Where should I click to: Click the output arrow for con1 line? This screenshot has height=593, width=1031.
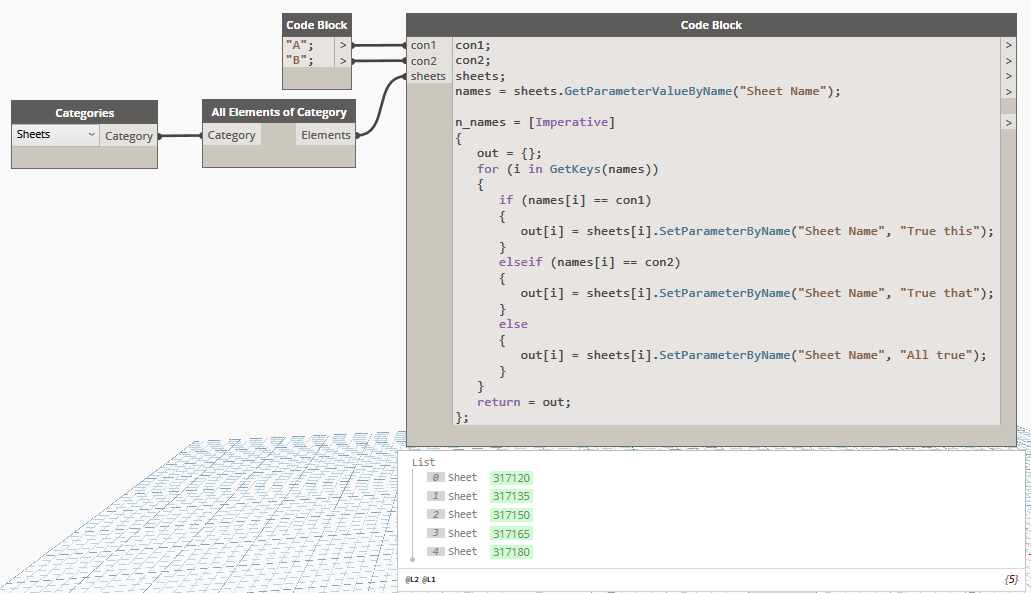1009,45
